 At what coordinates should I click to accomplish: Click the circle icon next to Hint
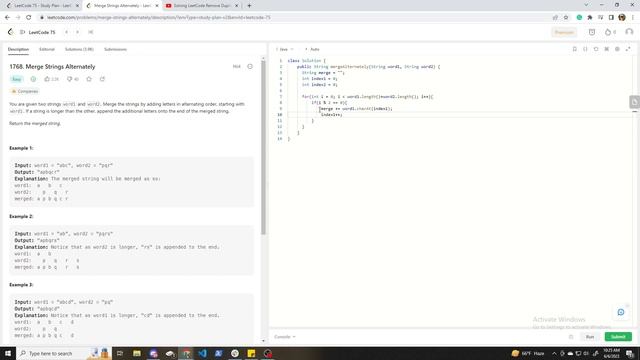point(250,67)
